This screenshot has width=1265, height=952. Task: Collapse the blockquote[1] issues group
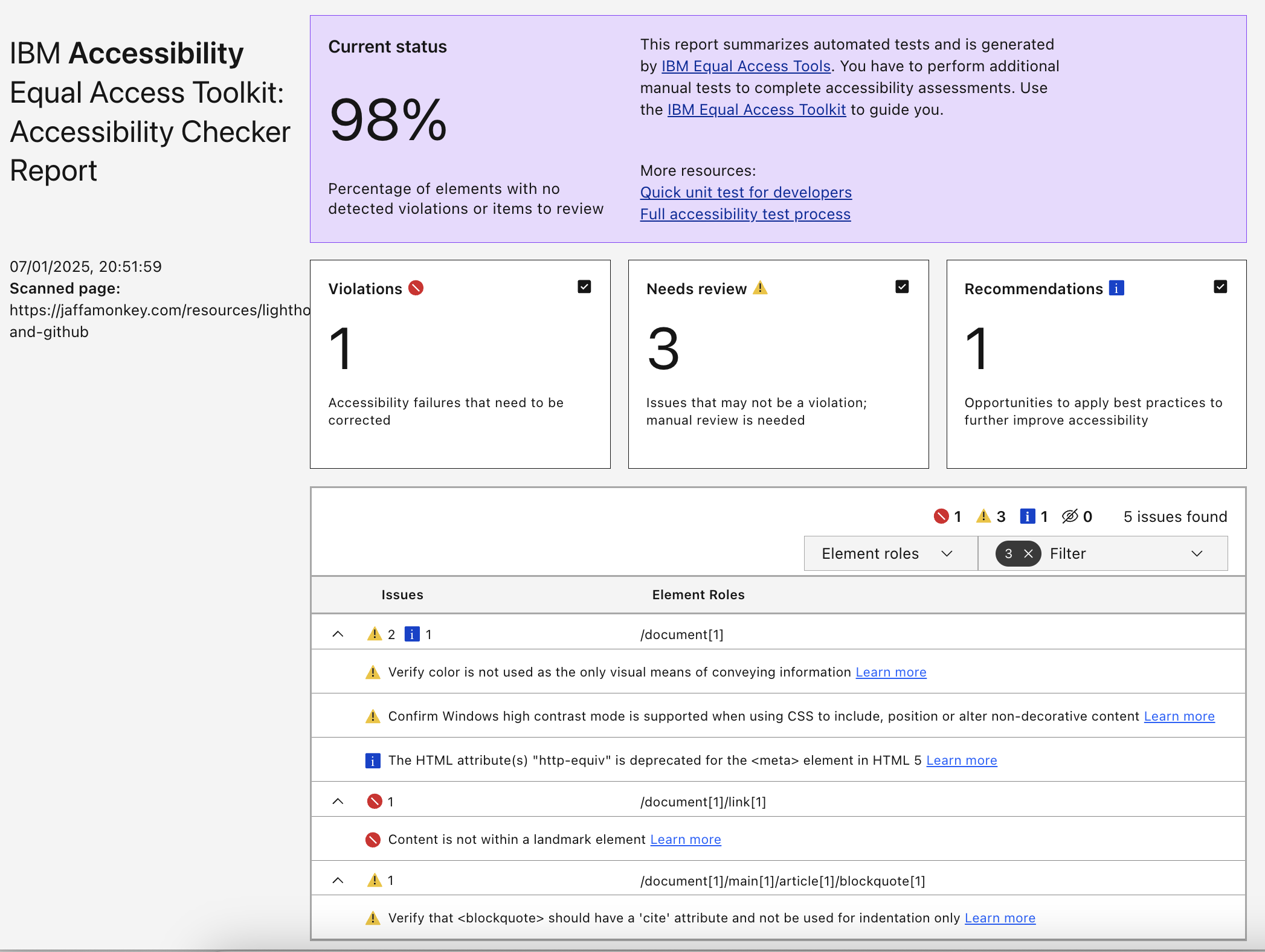338,880
